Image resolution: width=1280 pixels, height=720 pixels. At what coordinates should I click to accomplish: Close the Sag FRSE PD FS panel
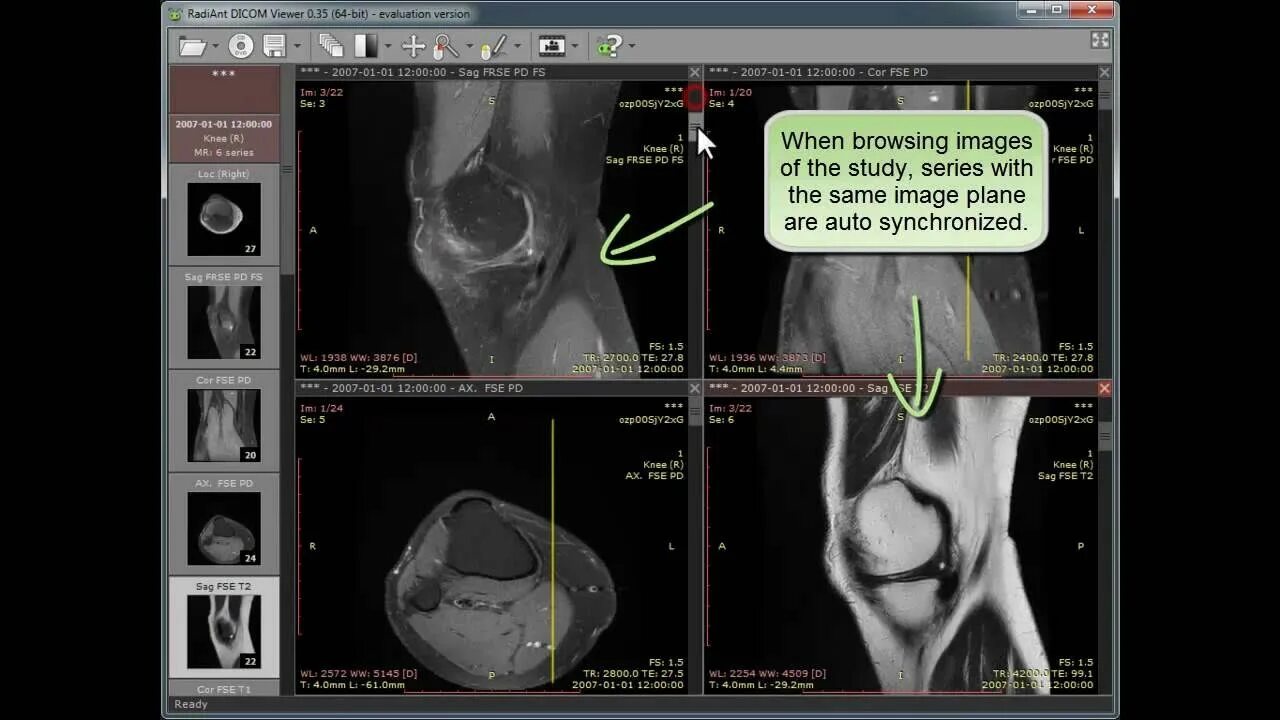tap(695, 73)
